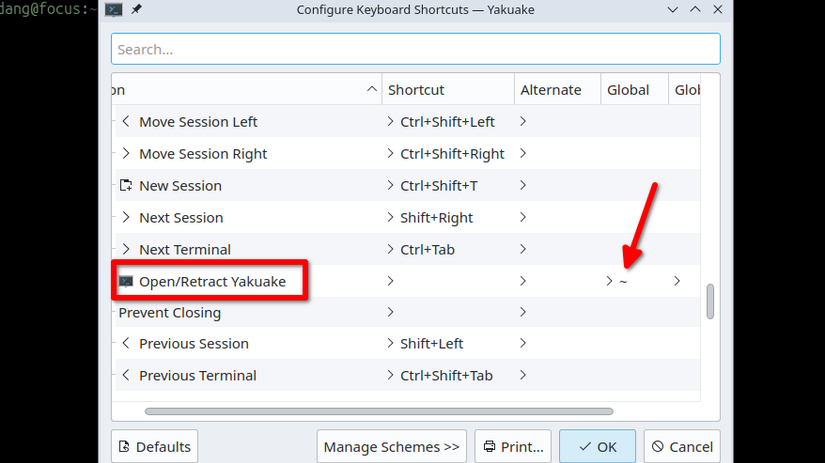Click the Previous Terminal arrow icon

point(126,376)
